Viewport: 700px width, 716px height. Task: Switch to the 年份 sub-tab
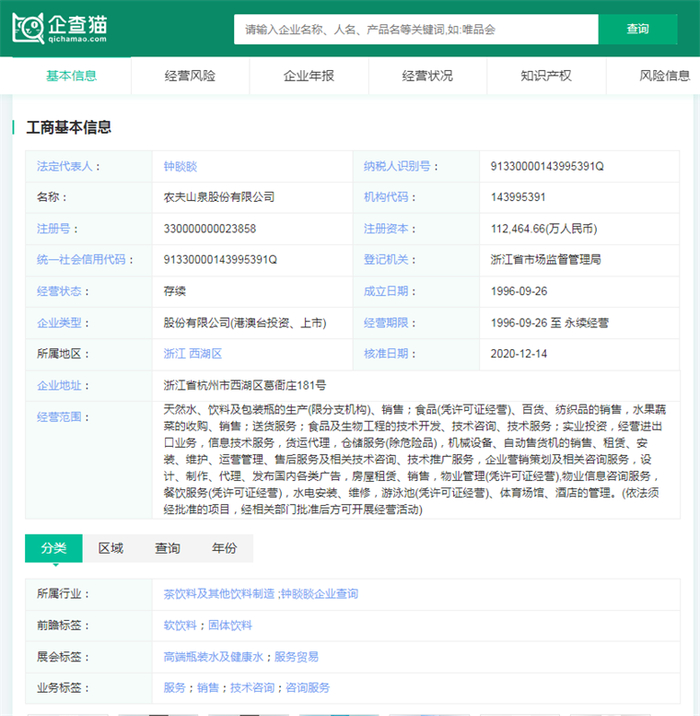click(225, 548)
